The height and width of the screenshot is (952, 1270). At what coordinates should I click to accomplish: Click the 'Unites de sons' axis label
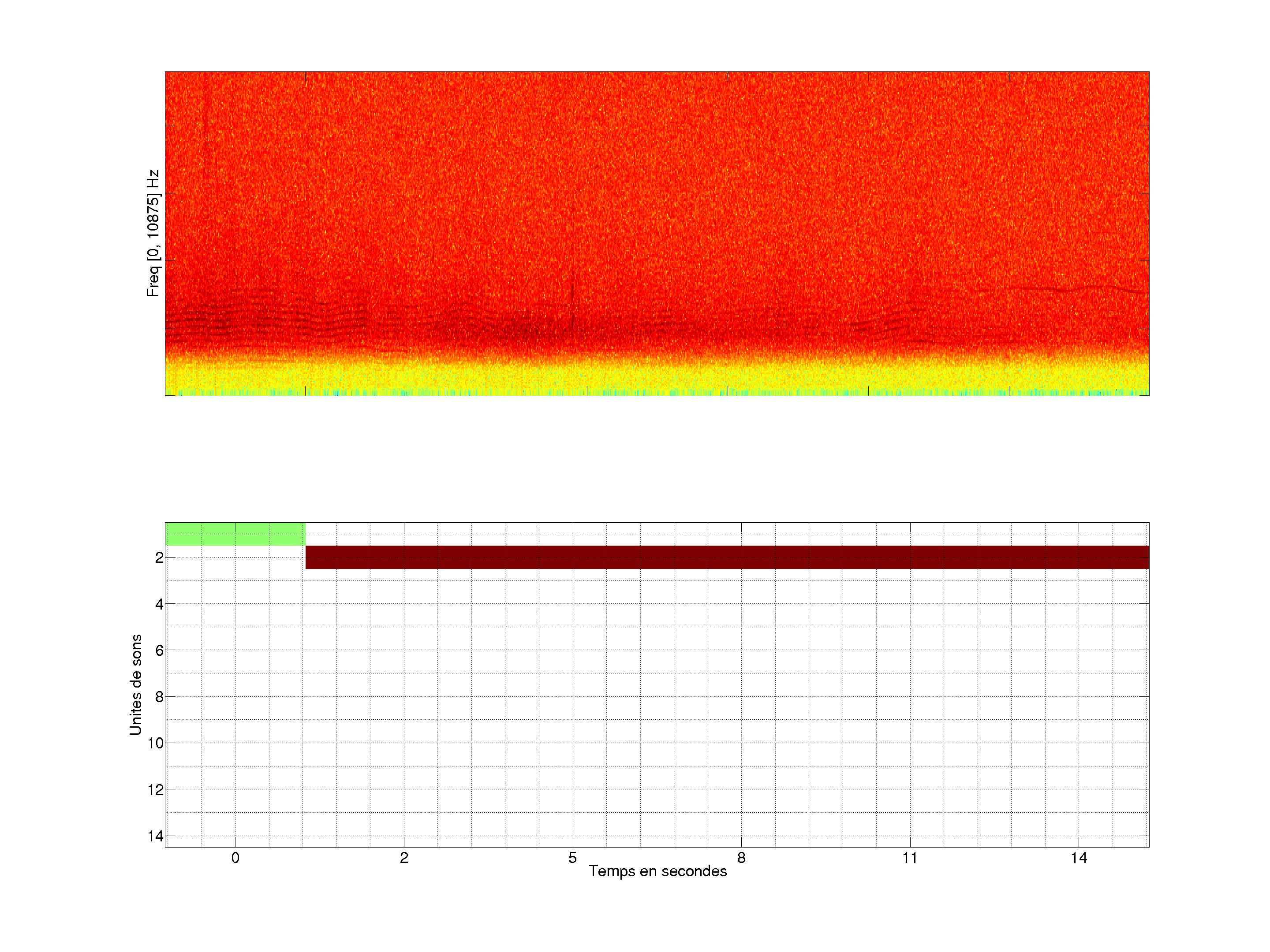point(135,684)
